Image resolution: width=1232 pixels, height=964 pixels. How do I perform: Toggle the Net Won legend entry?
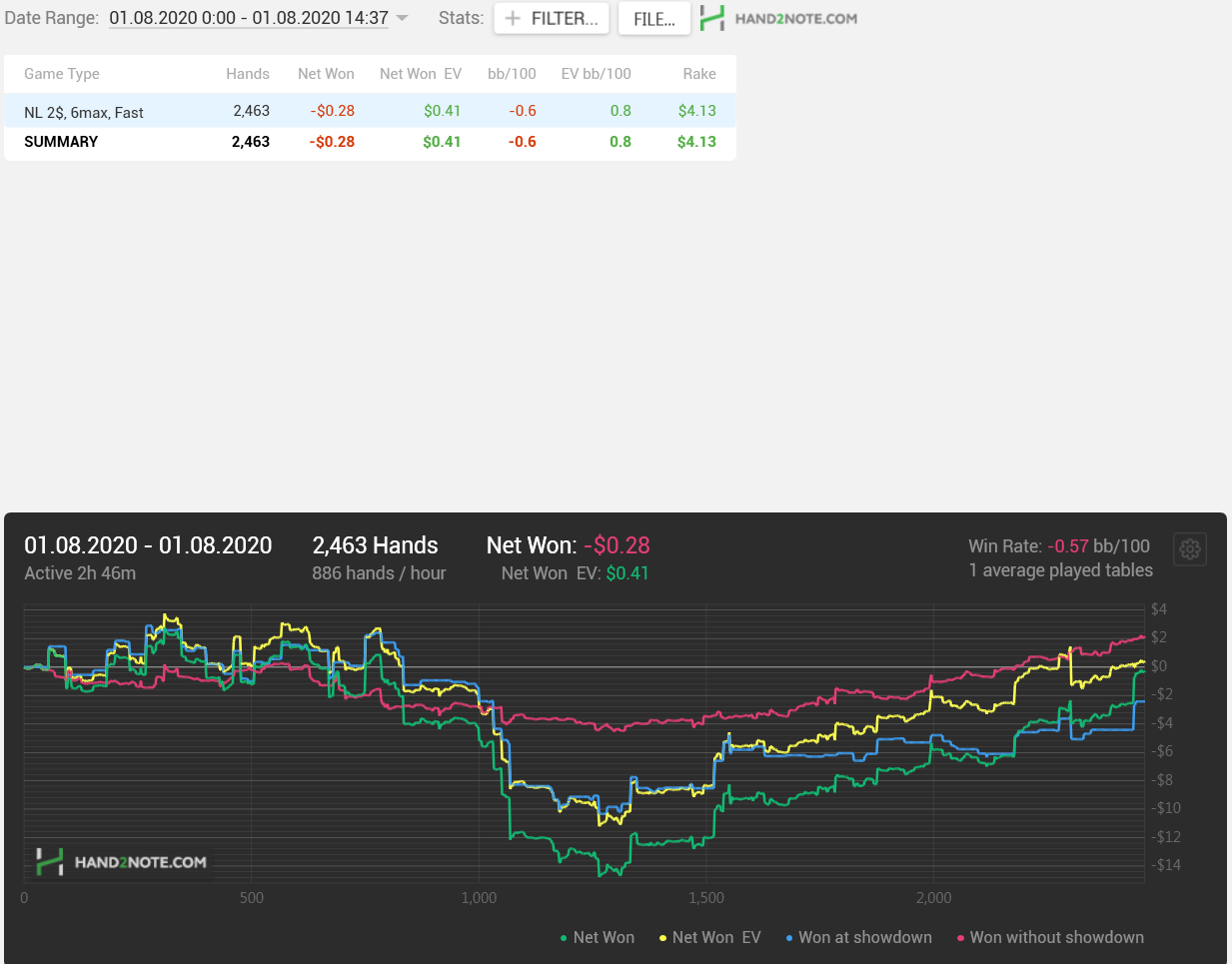pyautogui.click(x=598, y=937)
